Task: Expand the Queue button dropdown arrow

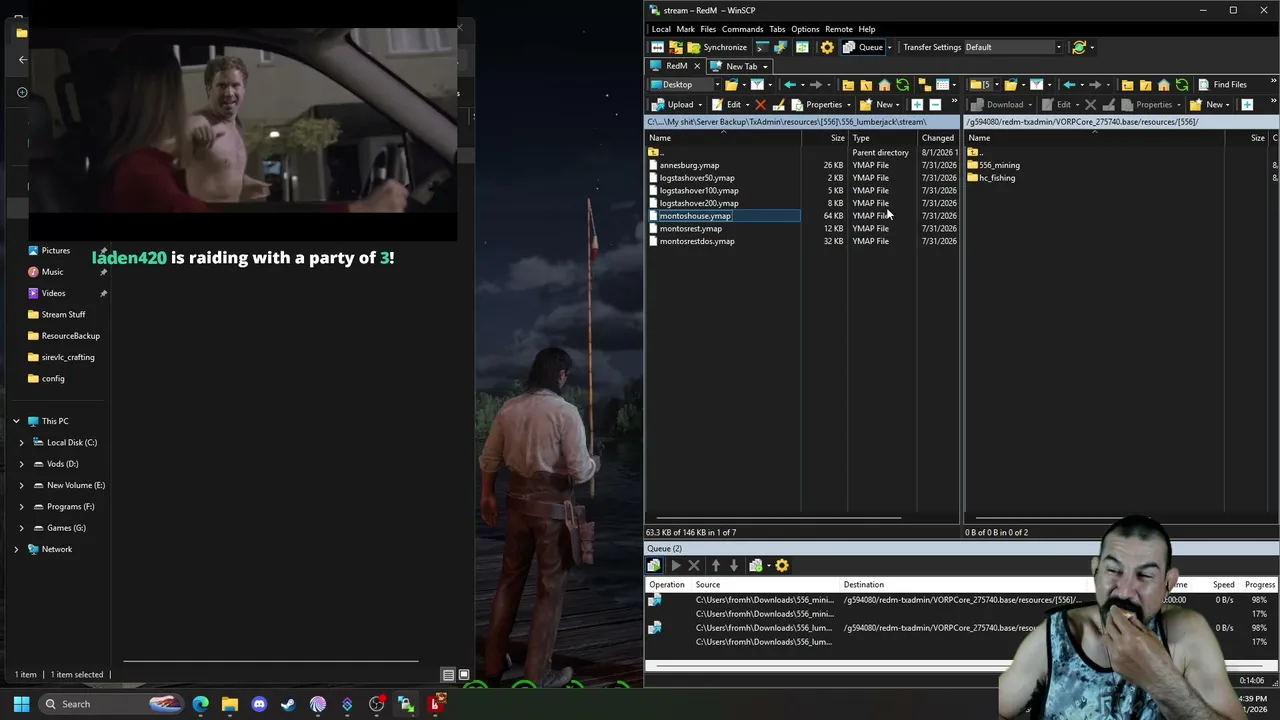Action: coord(889,47)
